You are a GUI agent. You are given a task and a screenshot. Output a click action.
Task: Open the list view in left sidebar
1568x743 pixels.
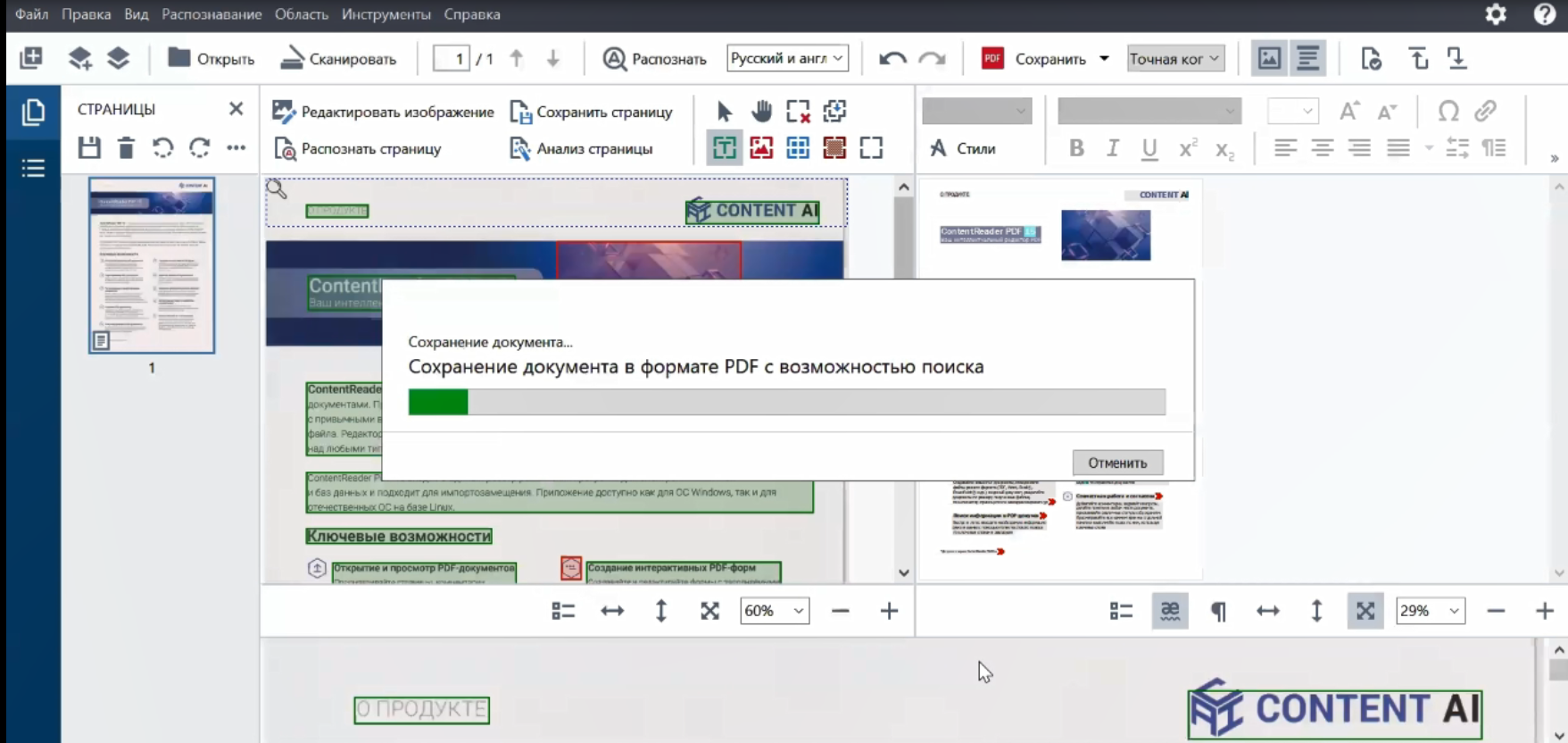(33, 168)
